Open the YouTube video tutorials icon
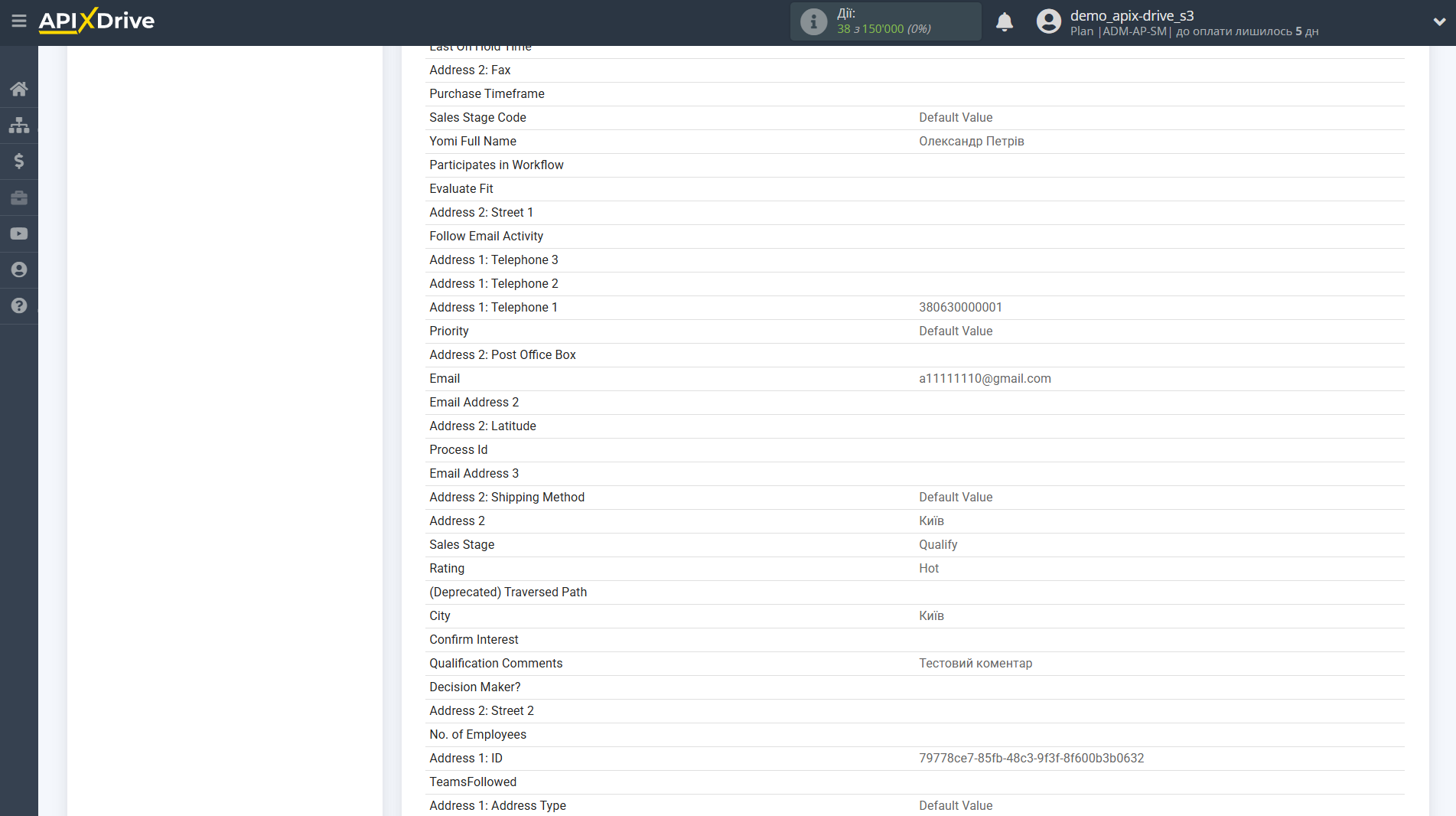This screenshot has width=1456, height=816. point(19,233)
